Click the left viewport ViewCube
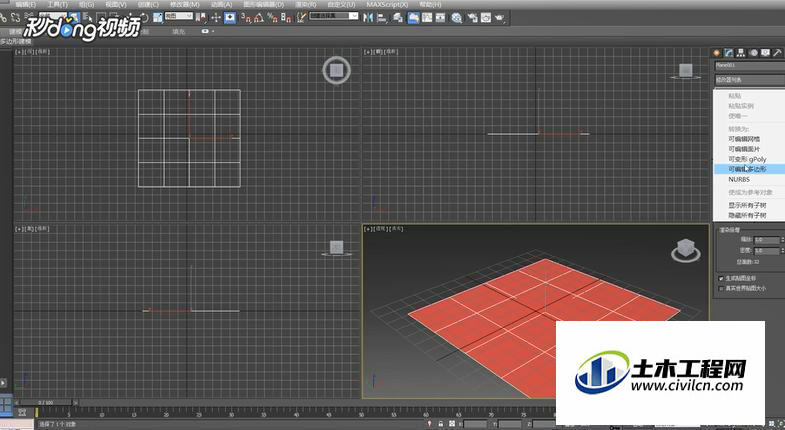 (x=336, y=248)
